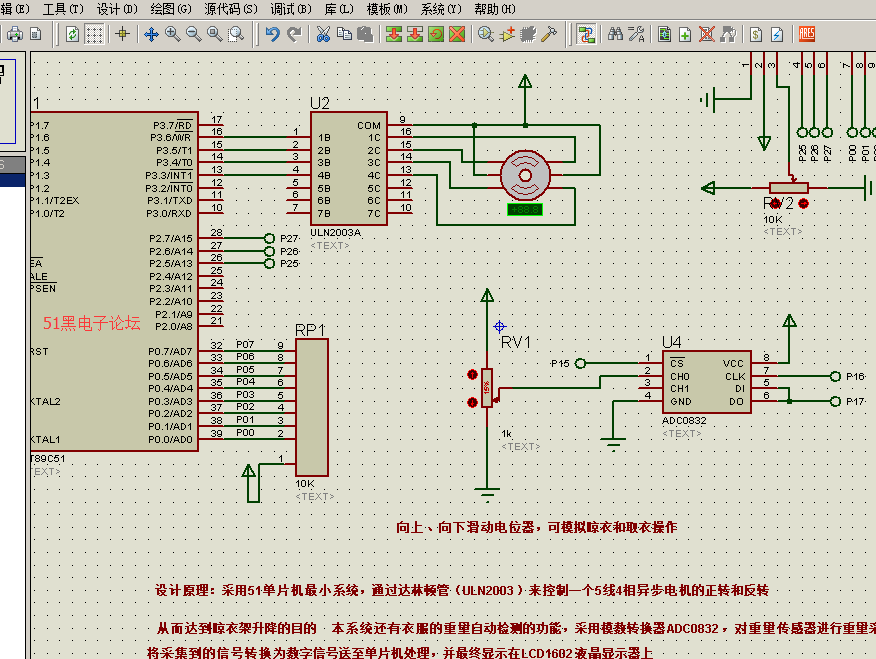Image resolution: width=876 pixels, height=659 pixels.
Task: Click the P15 terminal near ADC0832 CS
Action: click(x=580, y=364)
